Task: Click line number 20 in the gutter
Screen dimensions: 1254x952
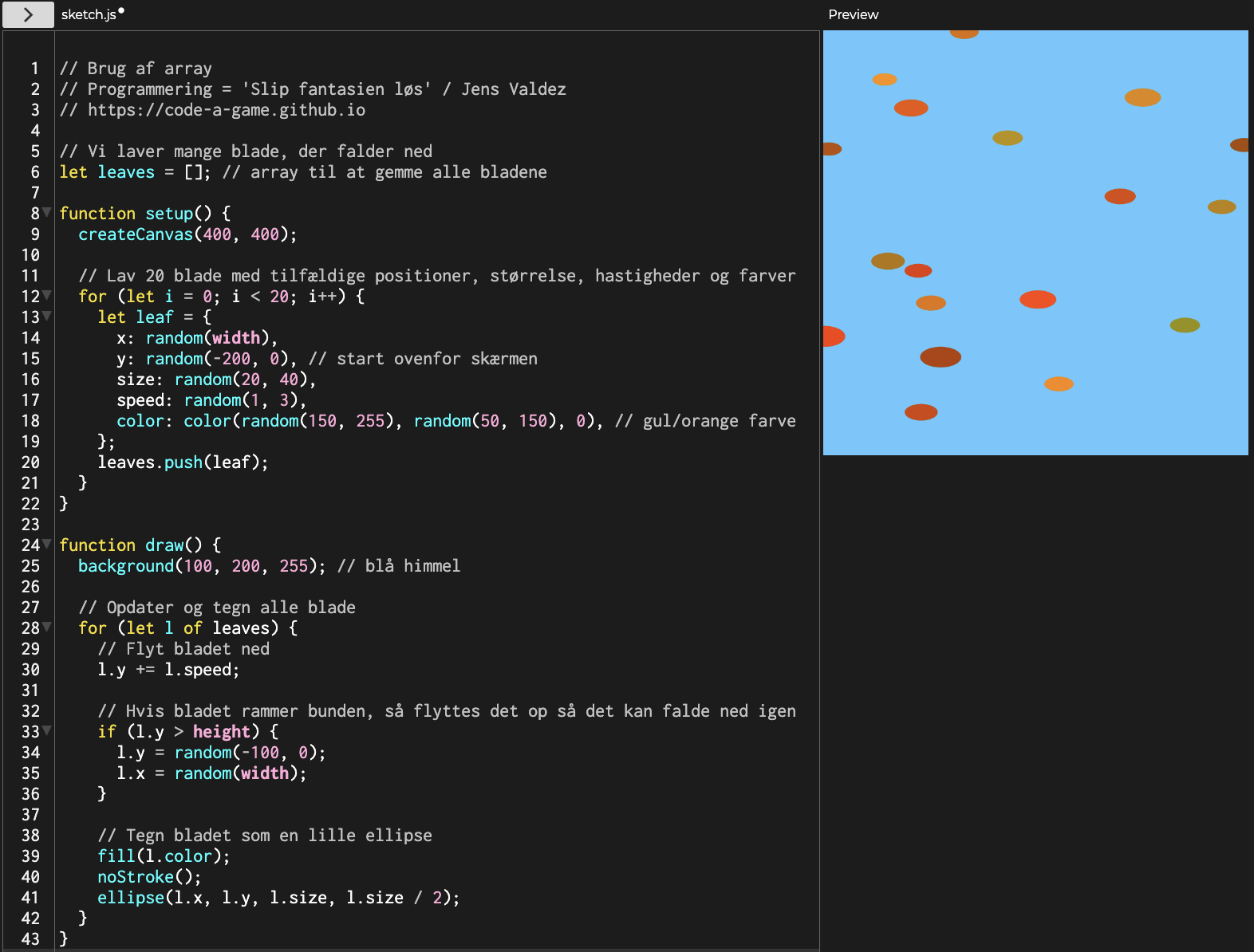Action: tap(30, 462)
